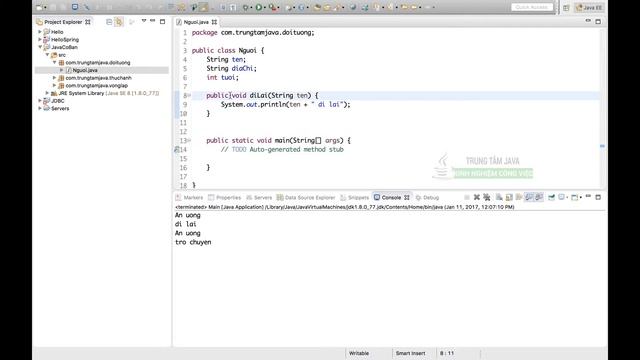
Task: Open the Data Source Explorer tab
Action: (x=306, y=198)
